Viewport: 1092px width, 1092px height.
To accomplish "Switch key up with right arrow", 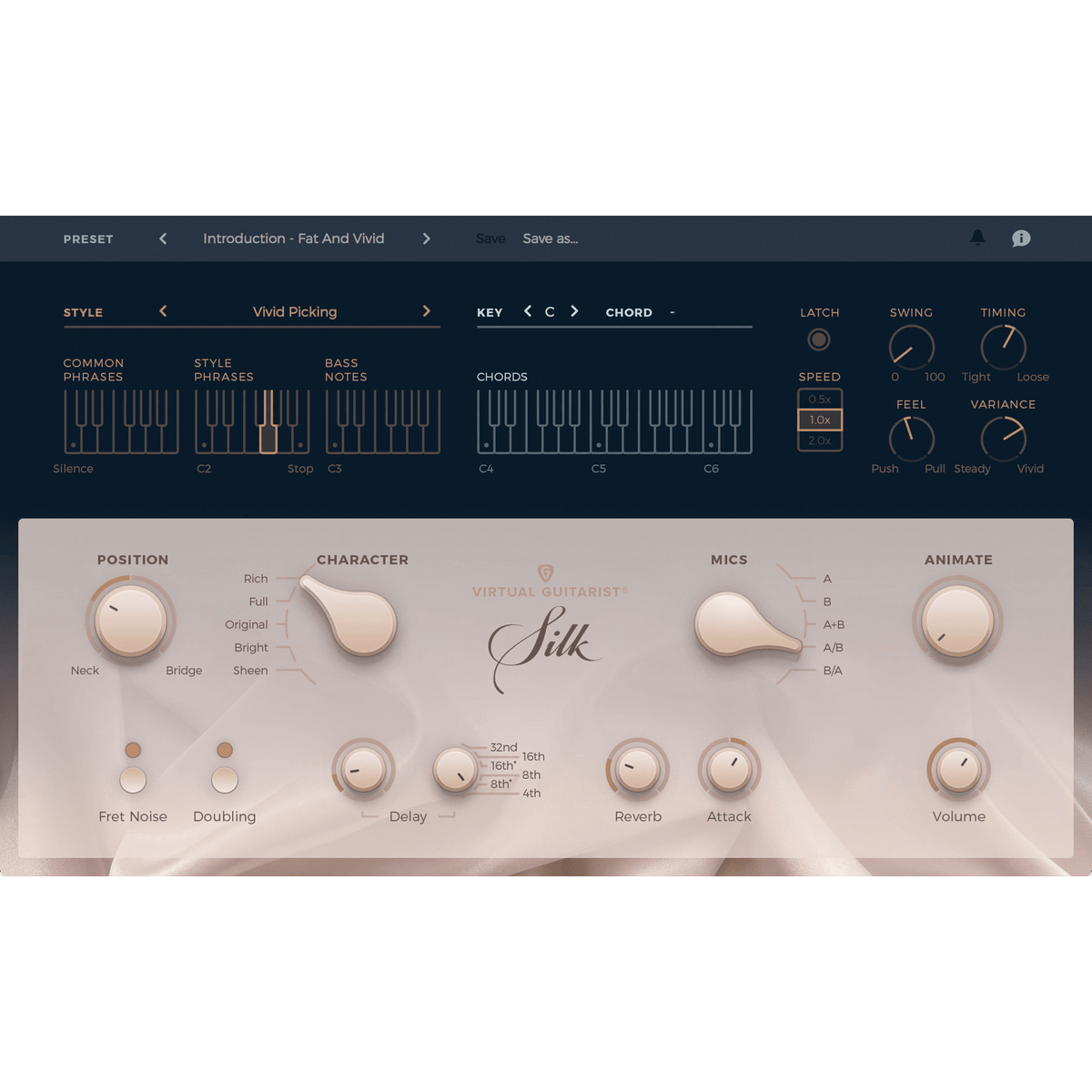I will tap(574, 311).
